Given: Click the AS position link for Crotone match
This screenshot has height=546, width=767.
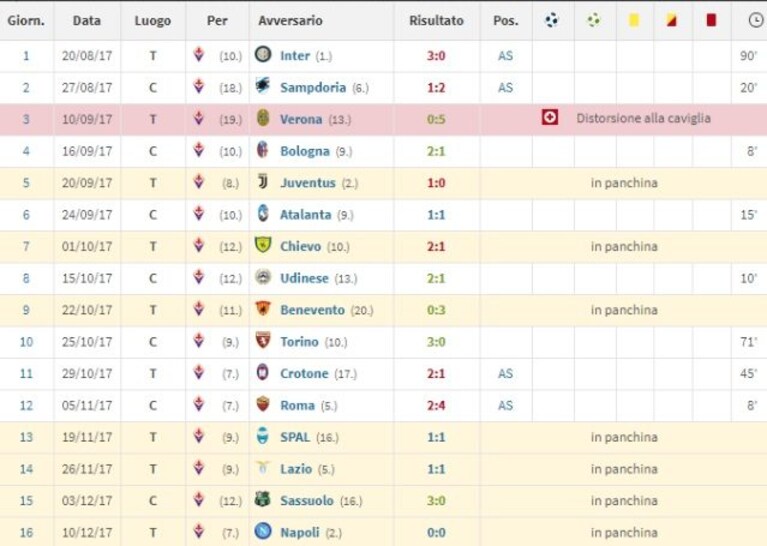Looking at the screenshot, I should [505, 374].
